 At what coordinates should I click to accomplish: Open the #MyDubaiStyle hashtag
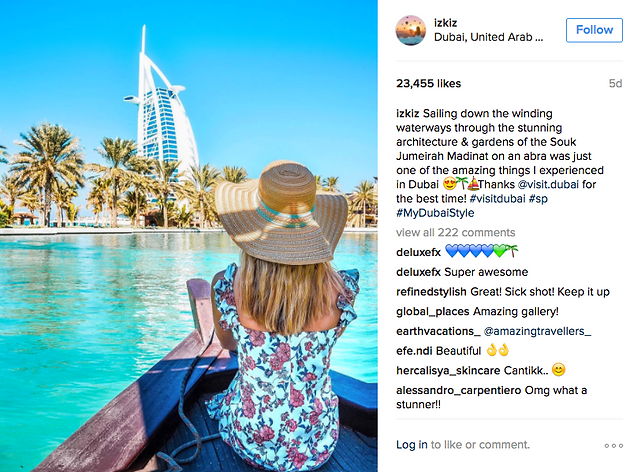[435, 213]
